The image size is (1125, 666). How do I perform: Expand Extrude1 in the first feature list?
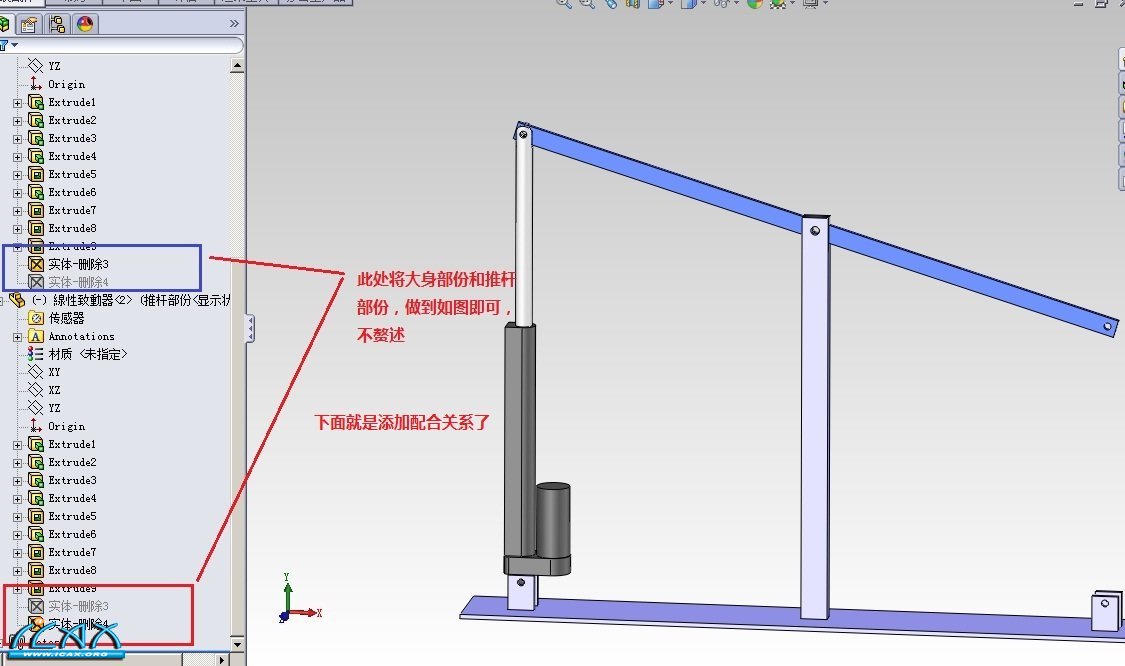17,103
